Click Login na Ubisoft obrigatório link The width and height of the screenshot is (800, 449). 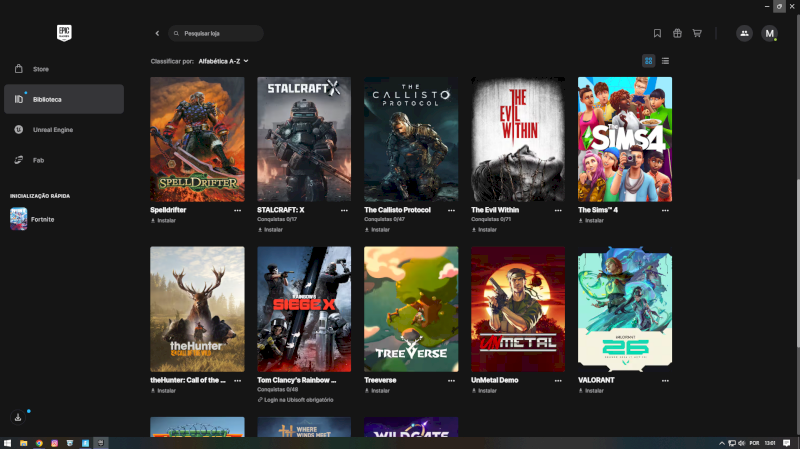coord(295,400)
